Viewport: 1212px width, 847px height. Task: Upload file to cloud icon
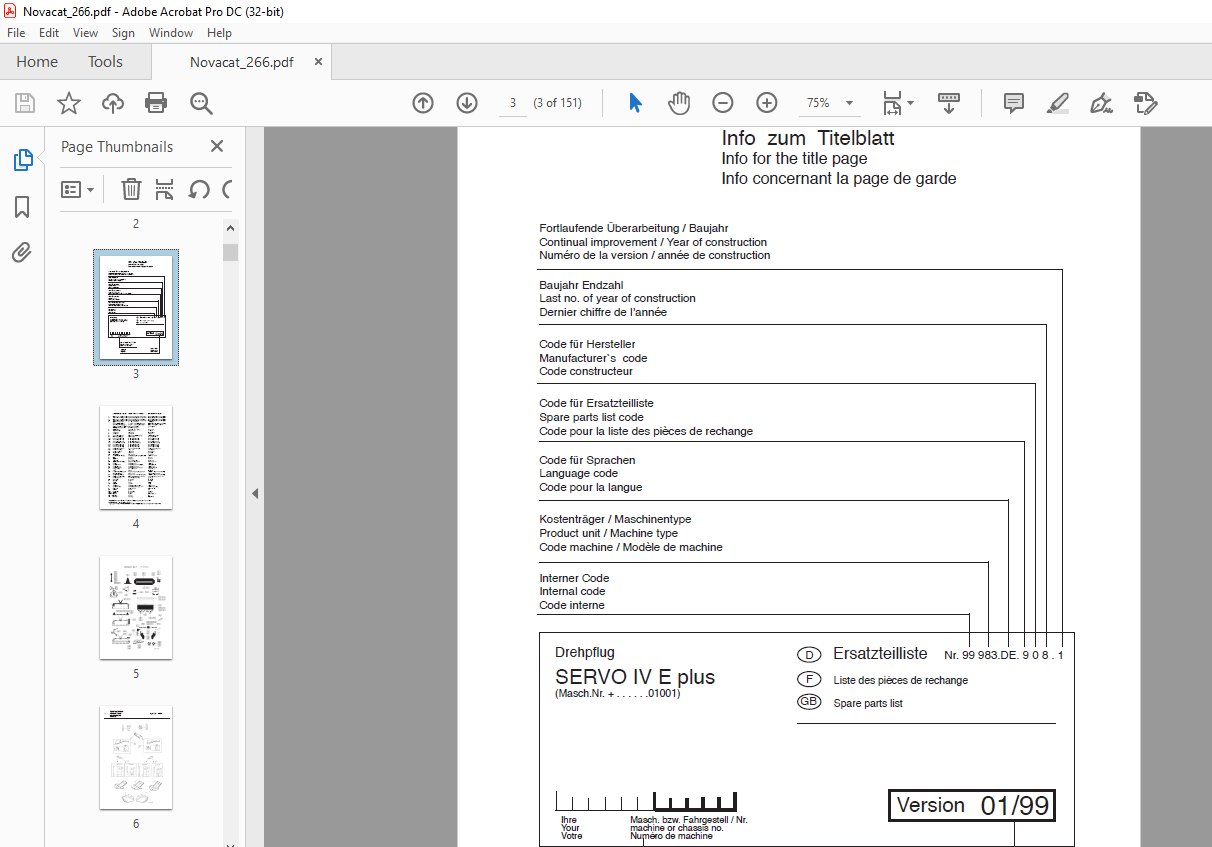click(x=113, y=103)
